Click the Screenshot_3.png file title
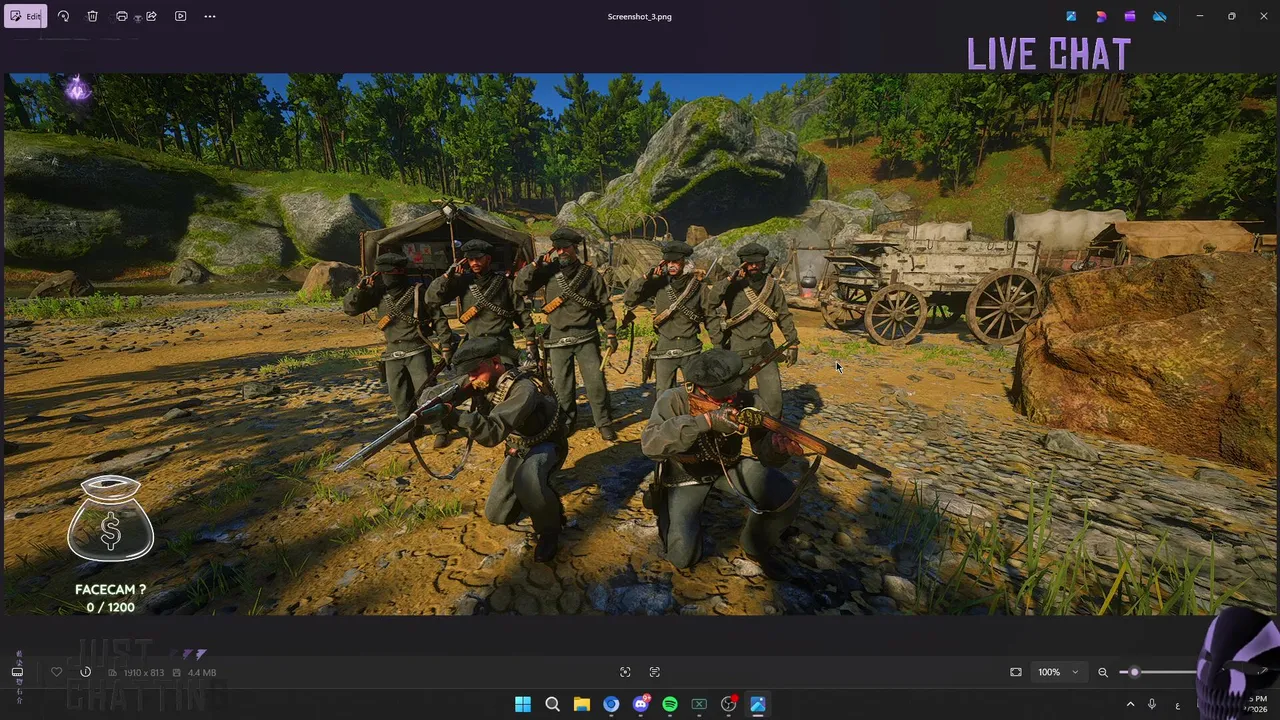This screenshot has width=1280, height=720. (x=639, y=16)
